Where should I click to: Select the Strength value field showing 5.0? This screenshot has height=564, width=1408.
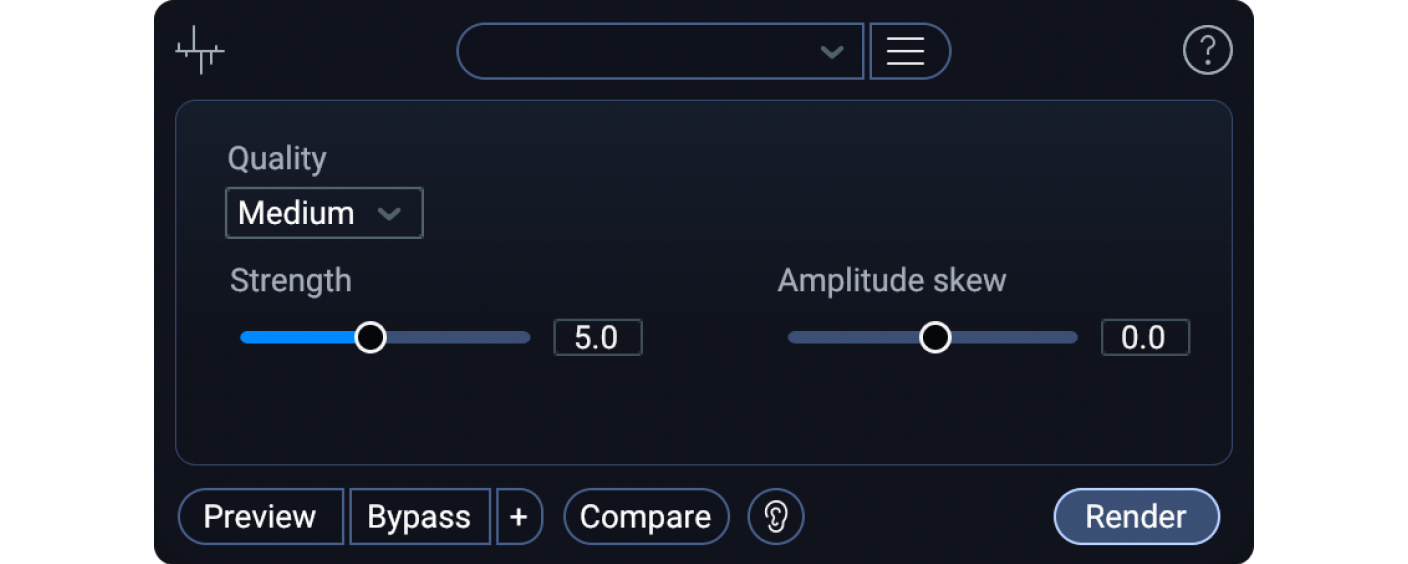coord(597,338)
